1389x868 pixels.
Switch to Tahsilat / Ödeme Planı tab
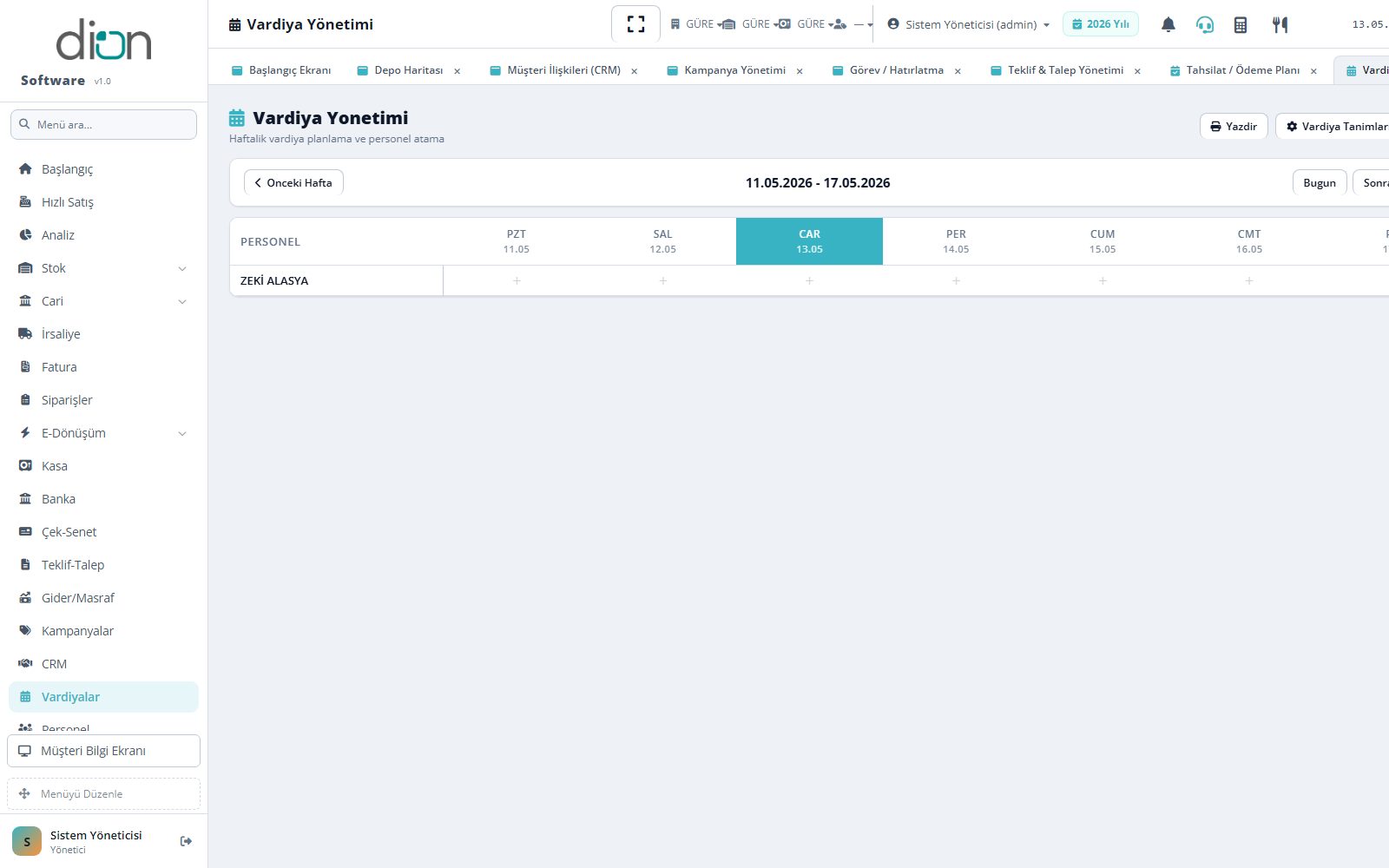[1234, 70]
